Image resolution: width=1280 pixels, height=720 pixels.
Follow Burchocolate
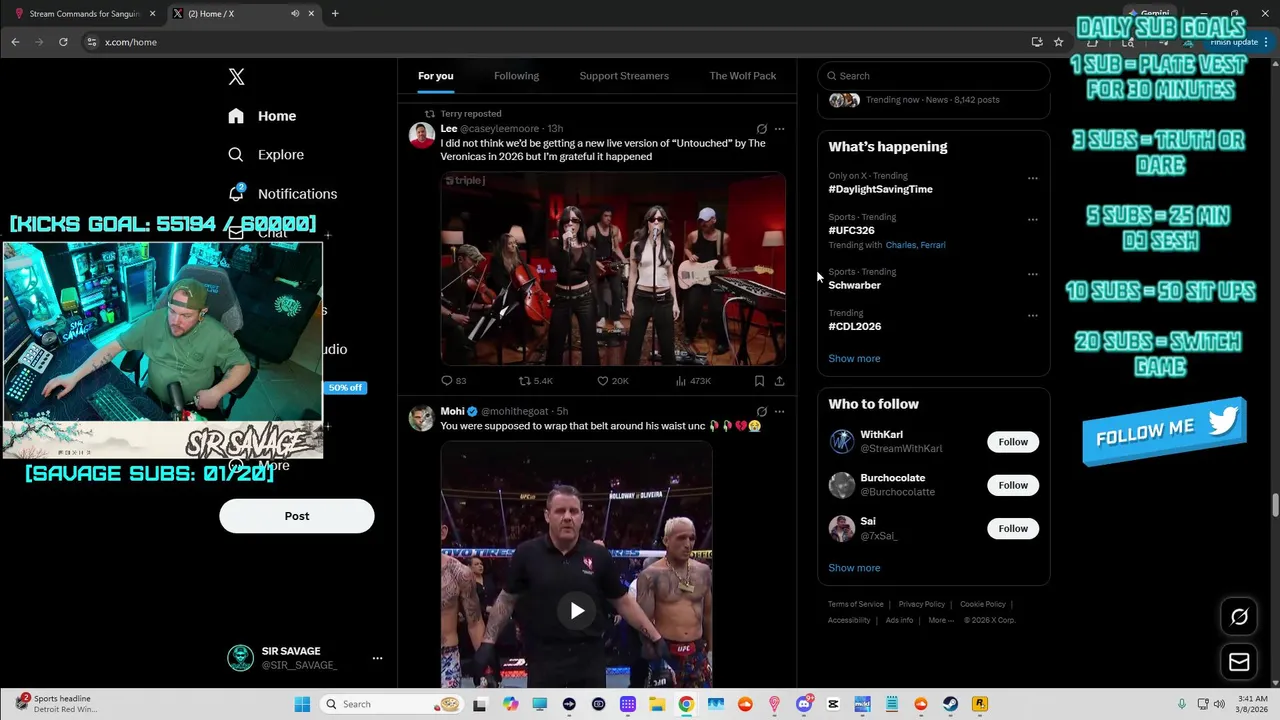[x=1013, y=485]
